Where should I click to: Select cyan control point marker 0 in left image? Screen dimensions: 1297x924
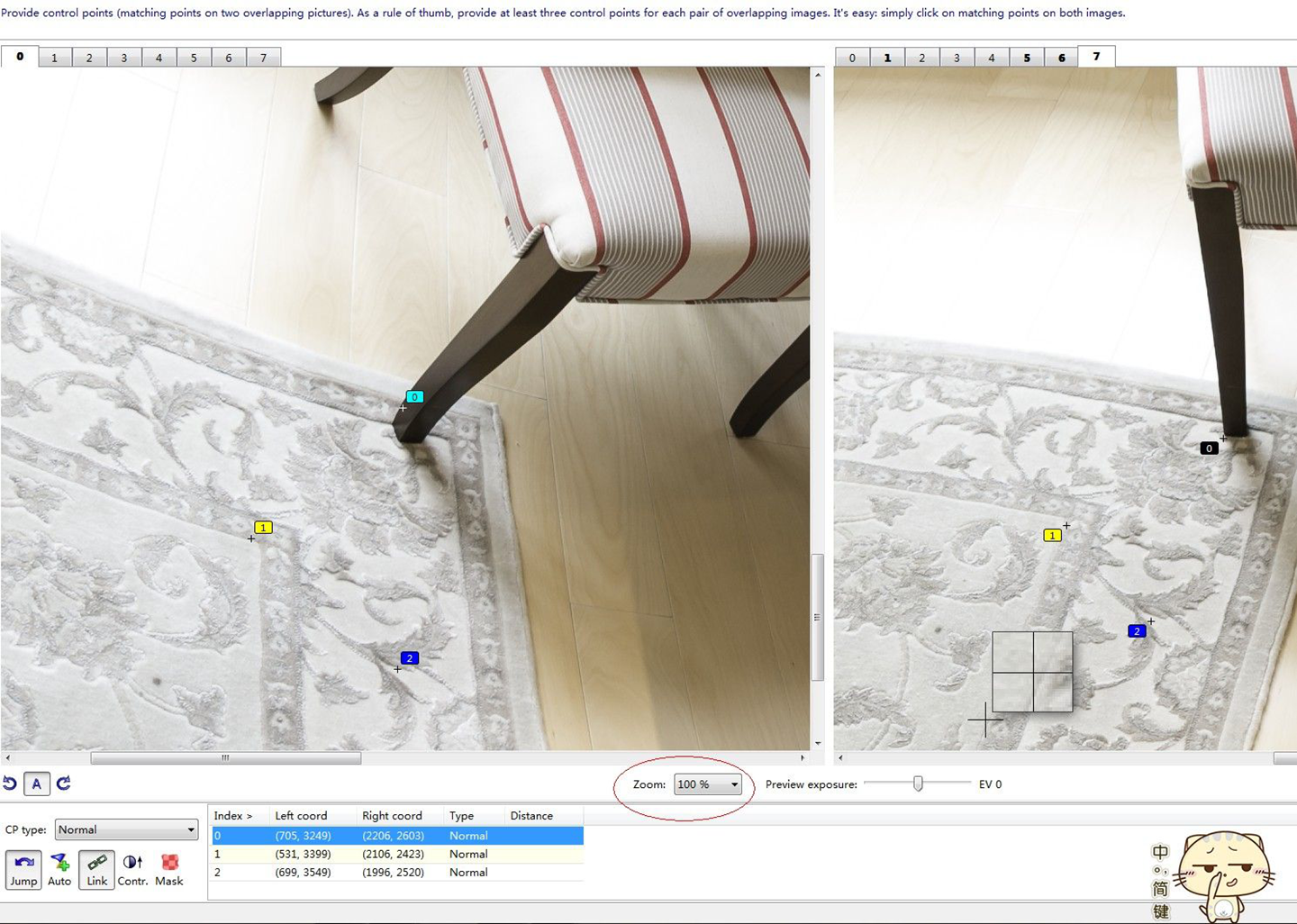pos(414,397)
